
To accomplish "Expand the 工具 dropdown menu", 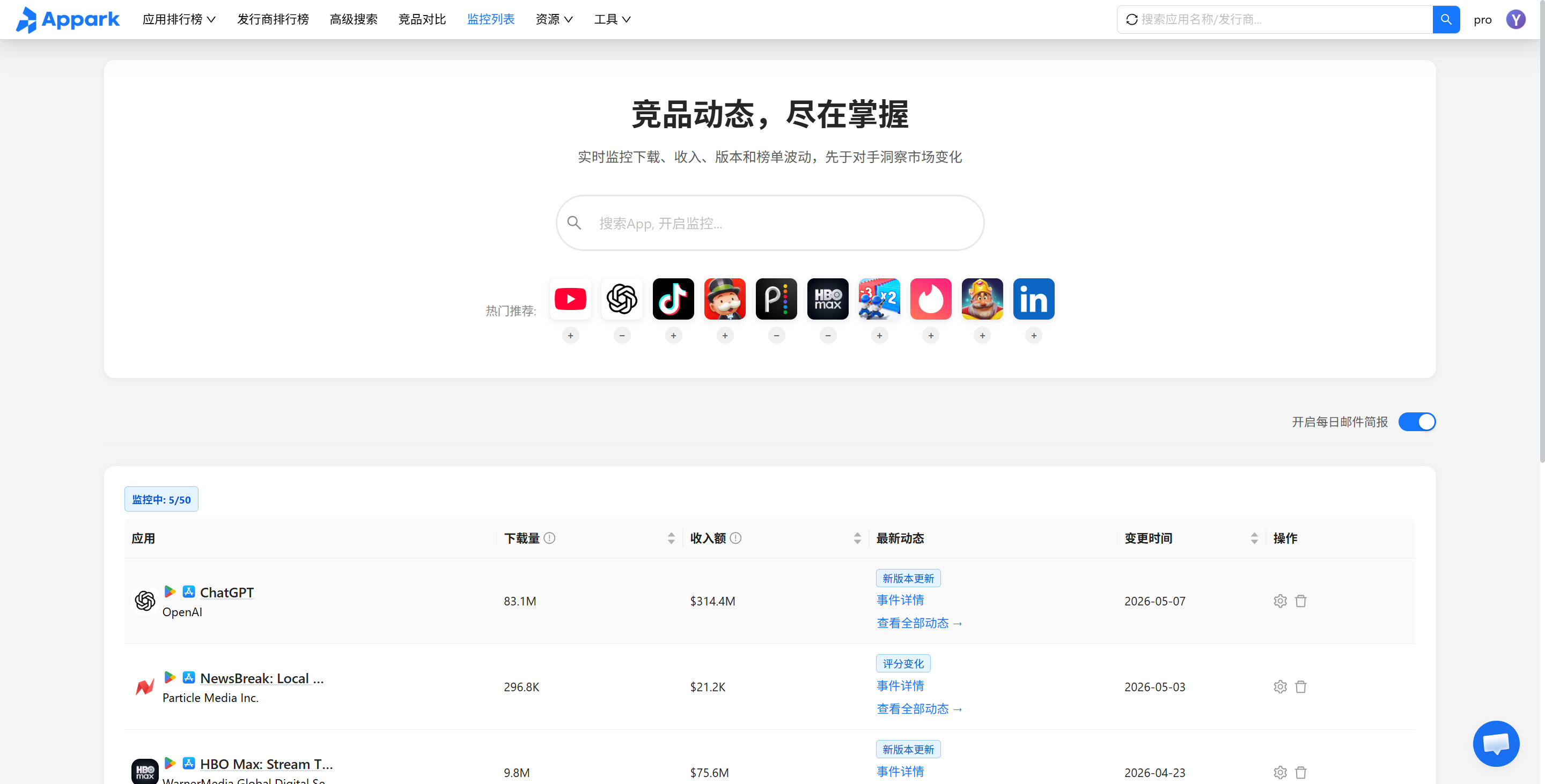I will pyautogui.click(x=612, y=20).
